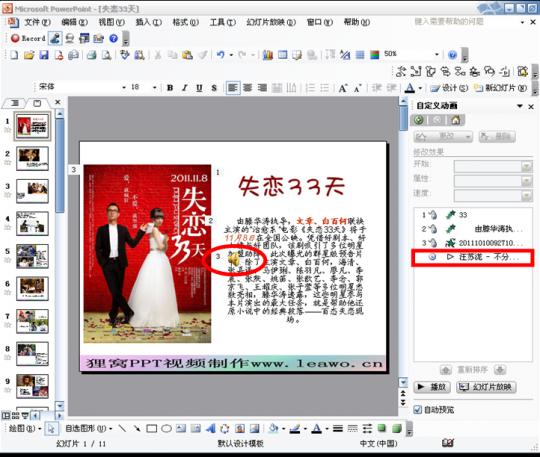Image resolution: width=540 pixels, height=457 pixels.
Task: Open the 开始 dropdown in animation pane
Action: (x=526, y=167)
